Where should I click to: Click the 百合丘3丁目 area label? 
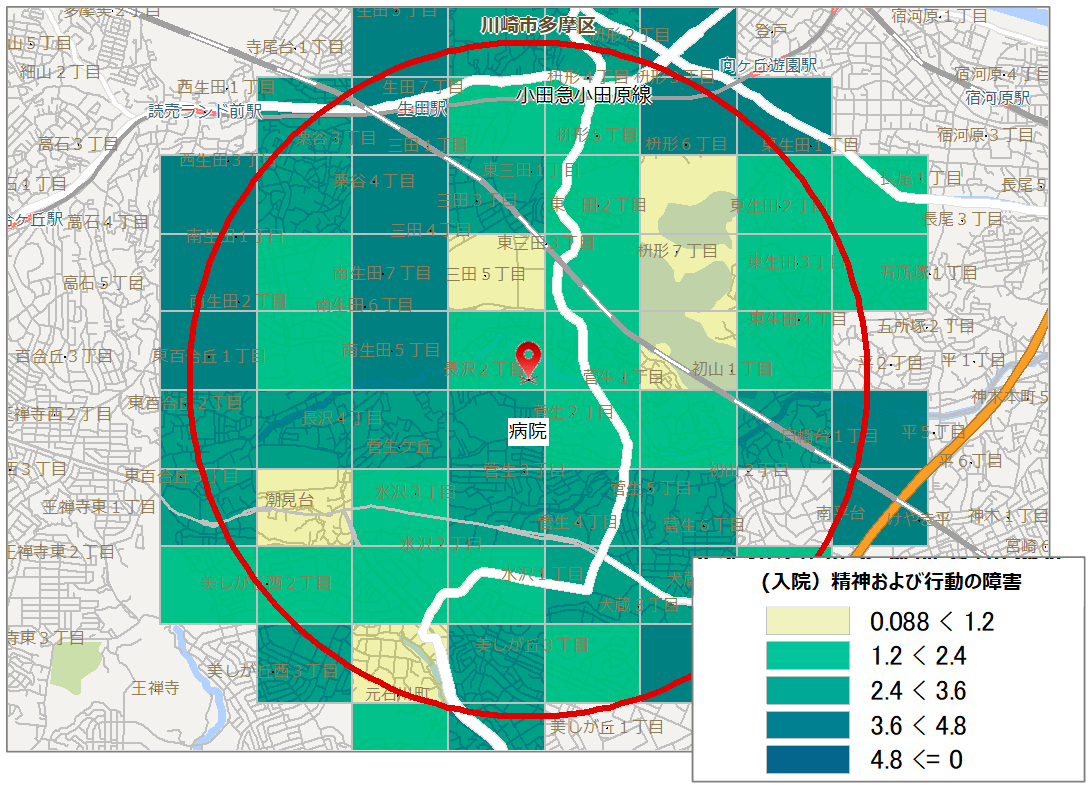tap(64, 356)
